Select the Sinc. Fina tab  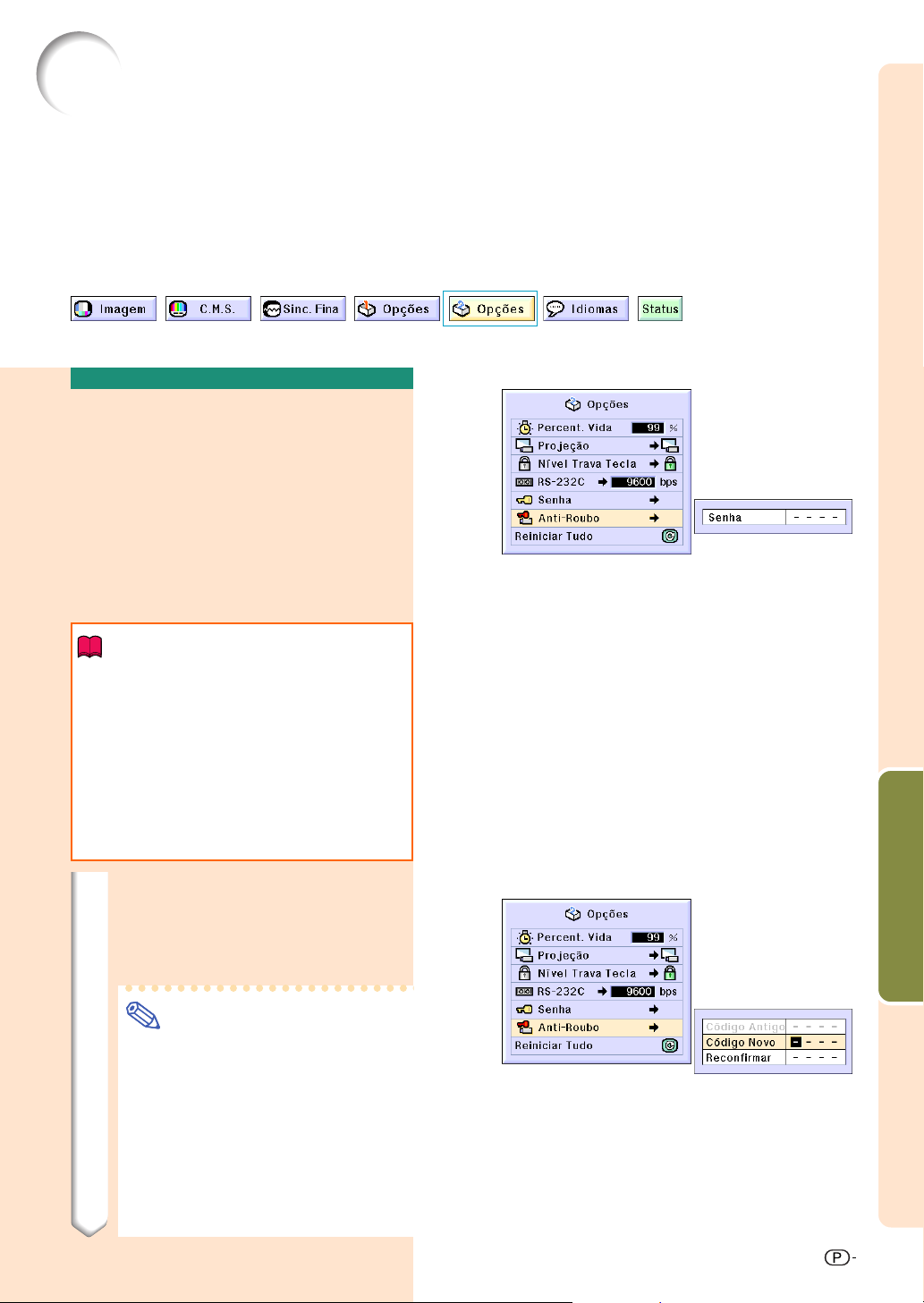pos(302,309)
